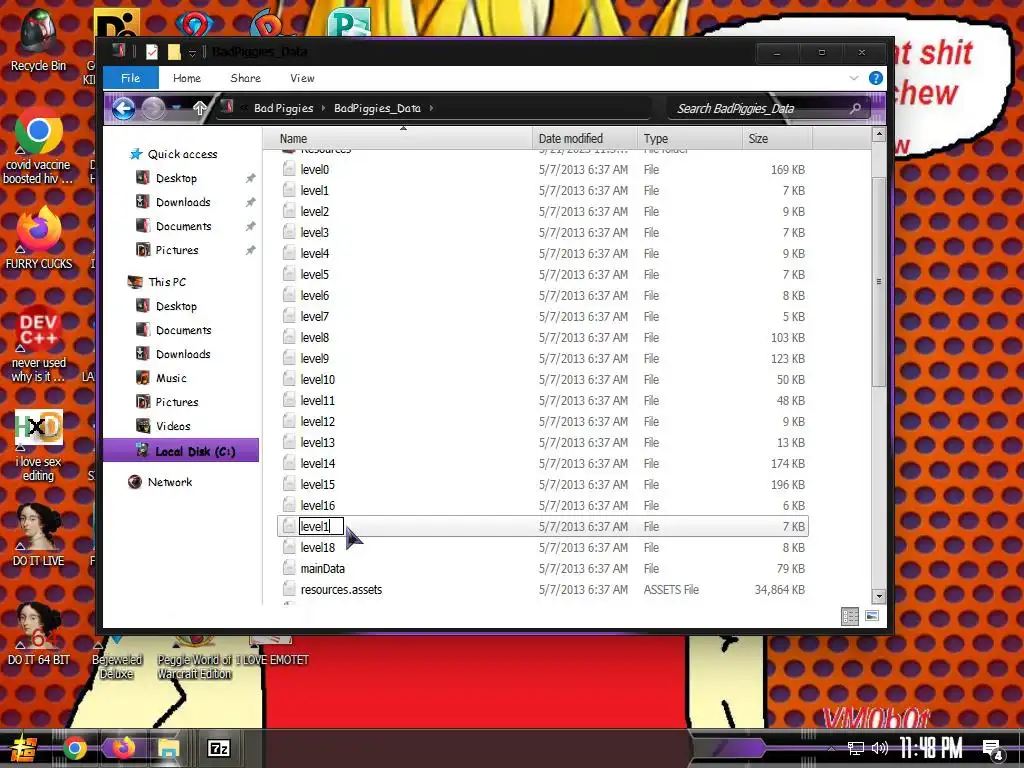Select the level18 file
This screenshot has height=768, width=1024.
[x=317, y=548]
